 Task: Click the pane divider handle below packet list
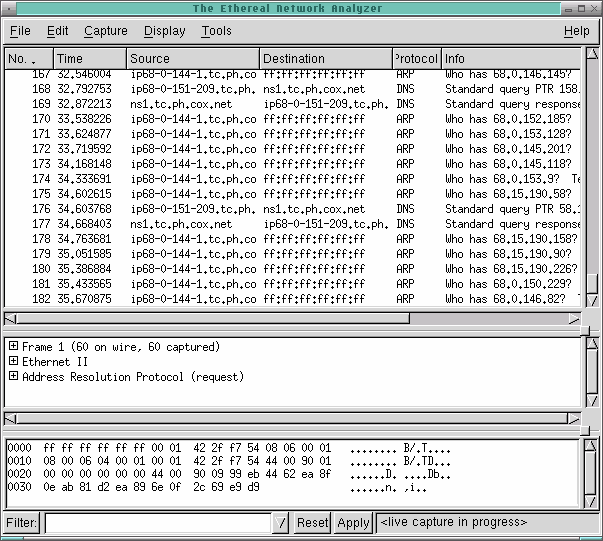click(585, 331)
